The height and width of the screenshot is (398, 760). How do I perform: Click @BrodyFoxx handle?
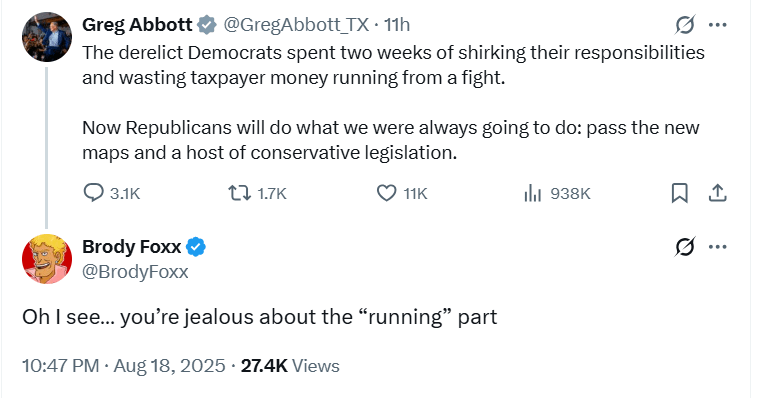tap(135, 271)
